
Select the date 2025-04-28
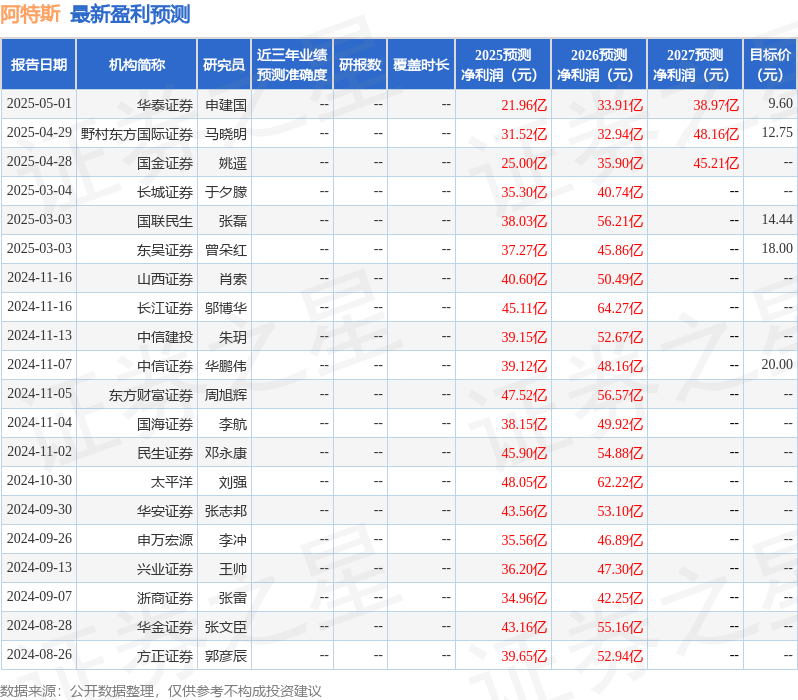click(39, 162)
